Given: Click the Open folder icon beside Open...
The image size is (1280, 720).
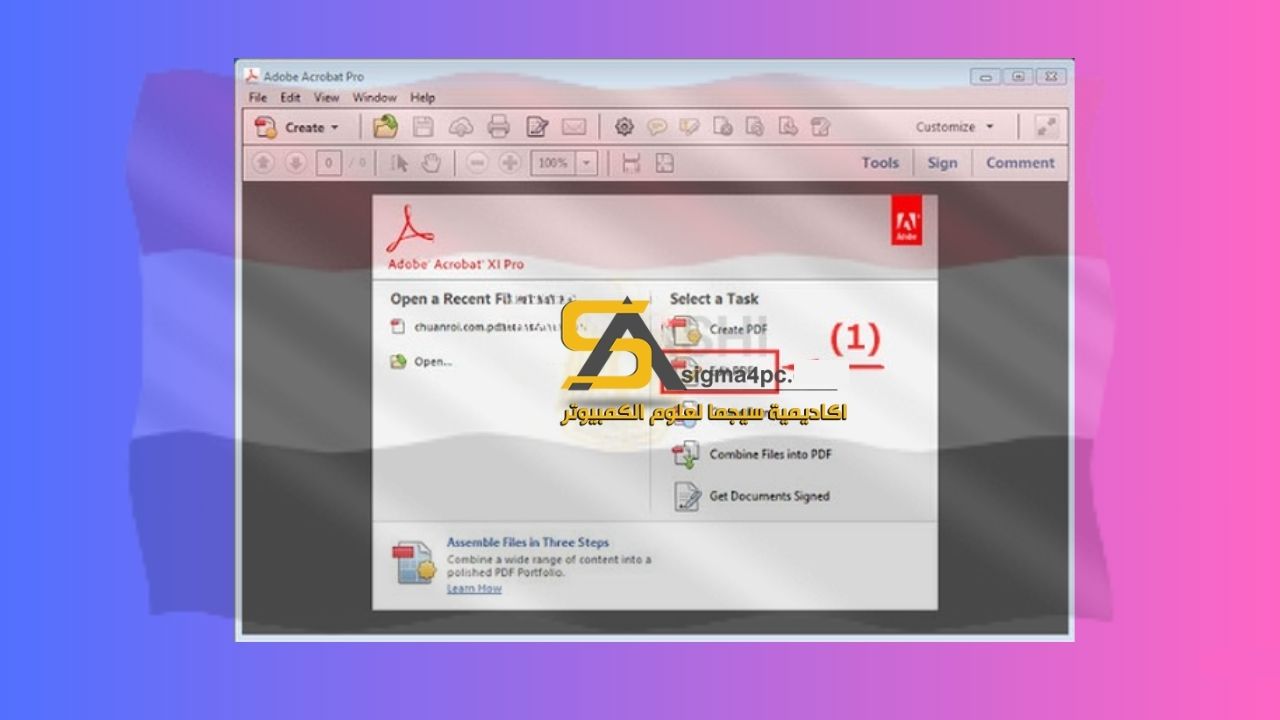Looking at the screenshot, I should coord(398,362).
